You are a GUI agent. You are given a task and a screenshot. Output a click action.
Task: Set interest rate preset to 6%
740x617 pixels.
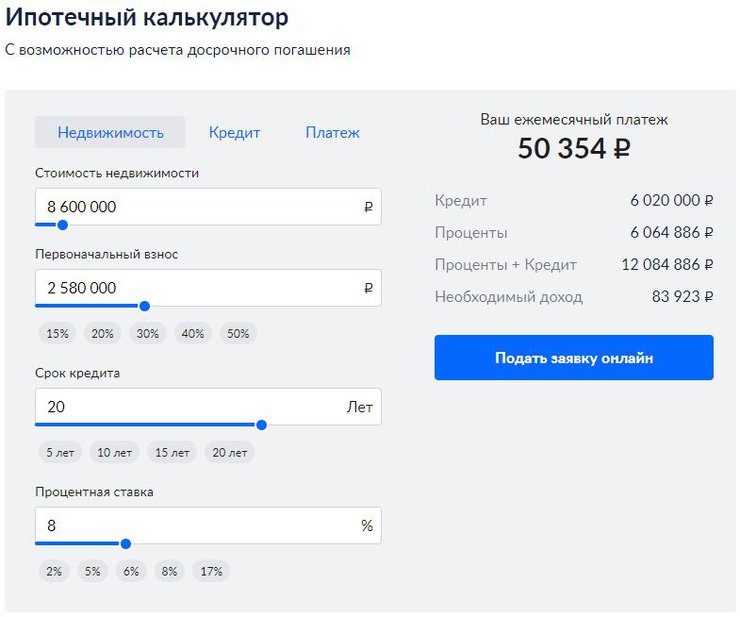click(130, 572)
